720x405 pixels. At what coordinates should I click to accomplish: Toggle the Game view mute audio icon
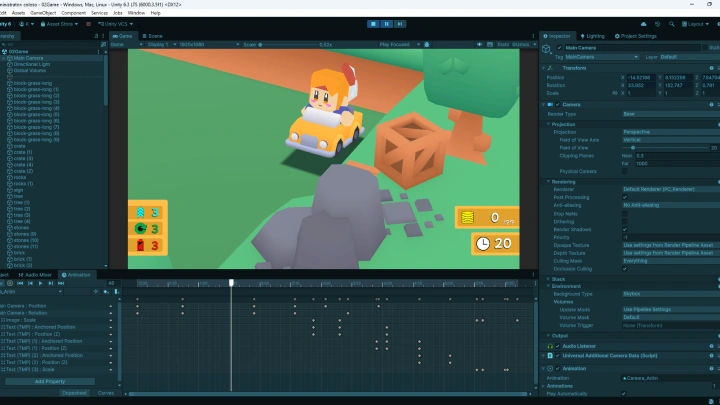coord(479,45)
